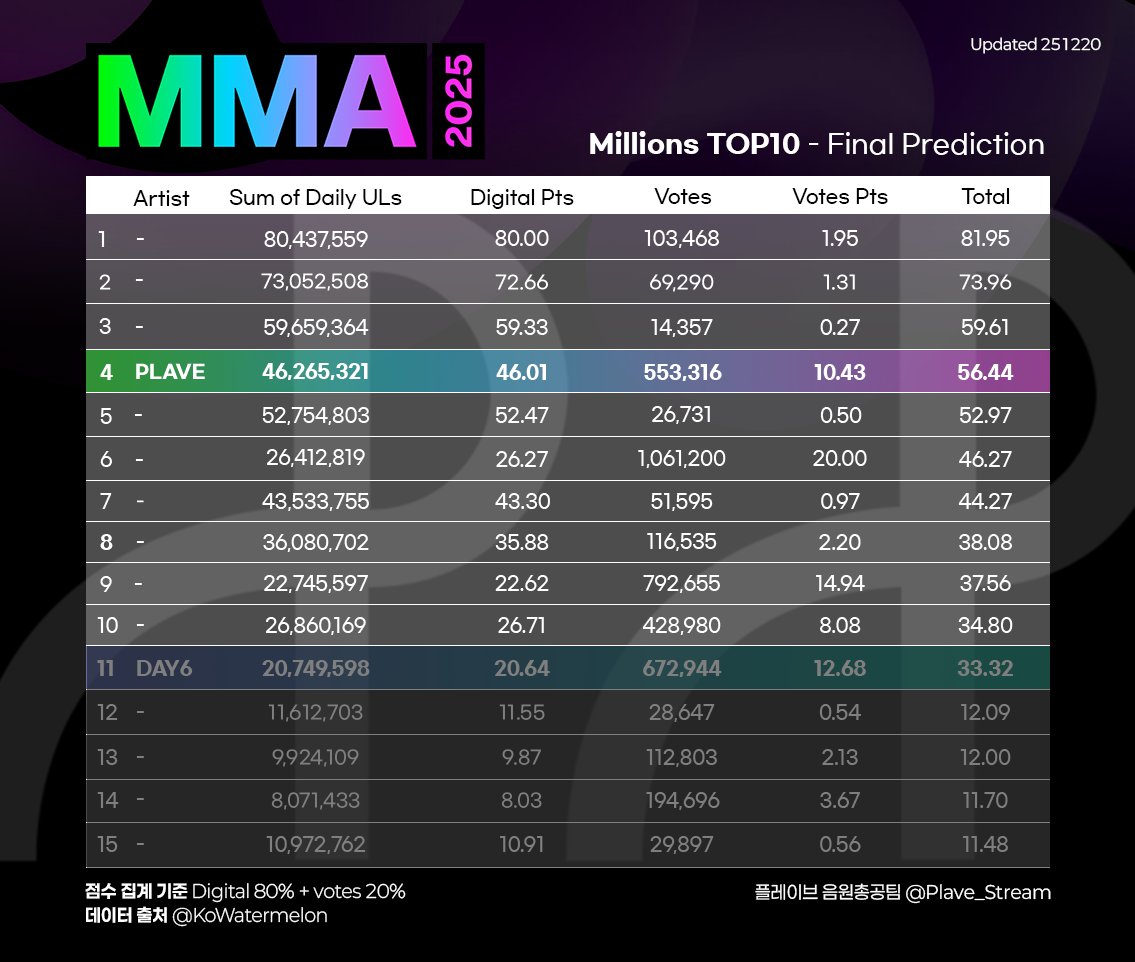Click votes value 103,468
The height and width of the screenshot is (962, 1135).
tap(682, 238)
